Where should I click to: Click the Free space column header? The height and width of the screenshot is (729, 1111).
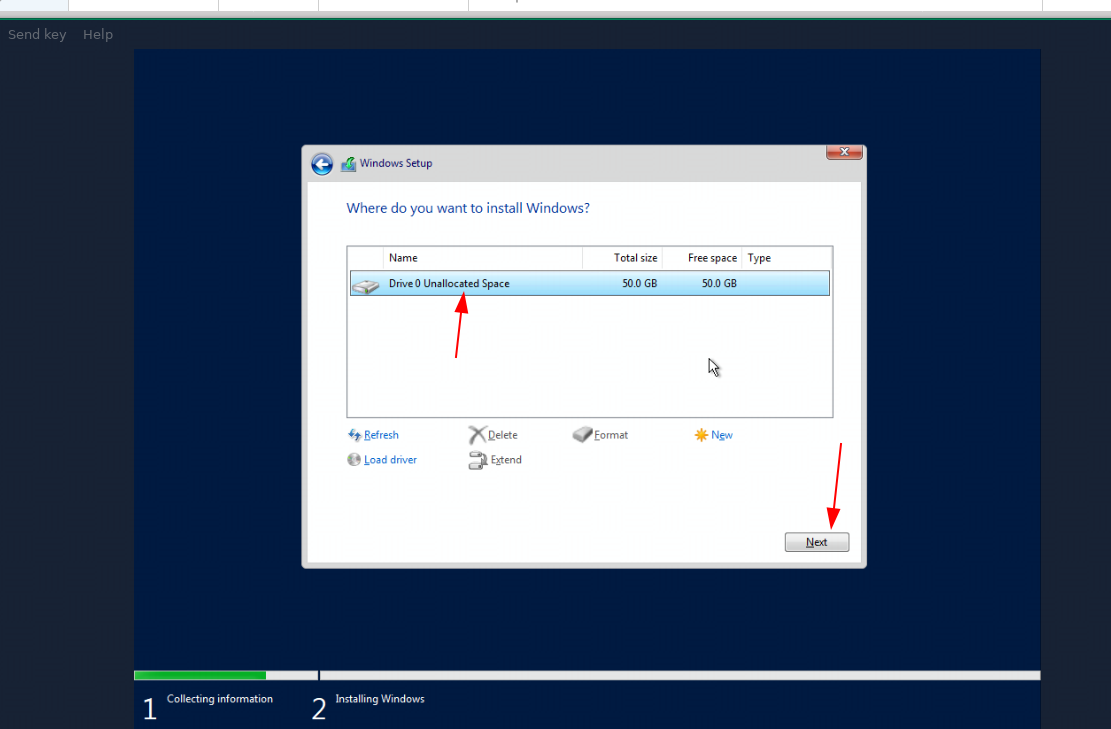[701, 258]
